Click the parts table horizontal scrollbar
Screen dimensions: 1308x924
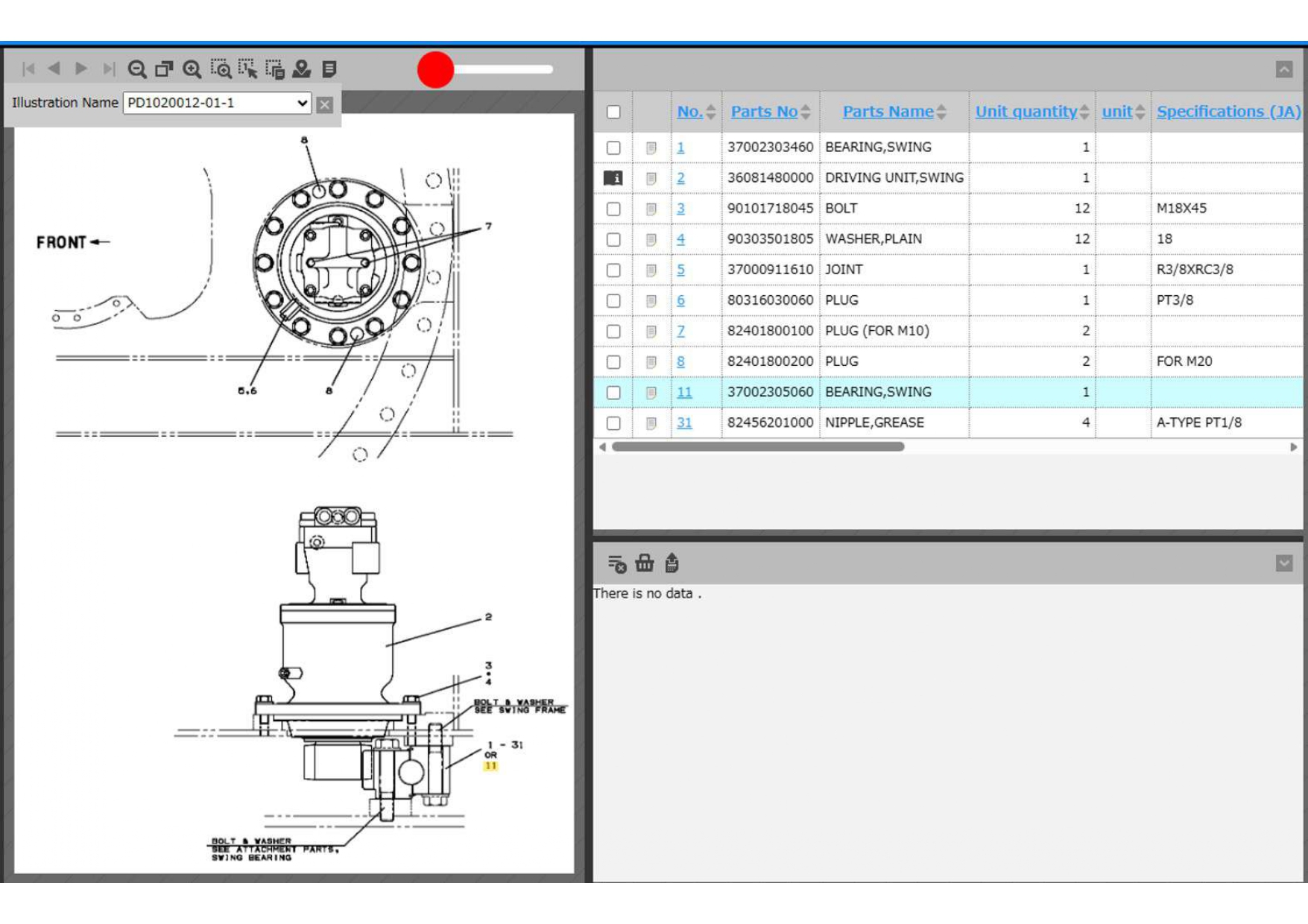coord(757,447)
